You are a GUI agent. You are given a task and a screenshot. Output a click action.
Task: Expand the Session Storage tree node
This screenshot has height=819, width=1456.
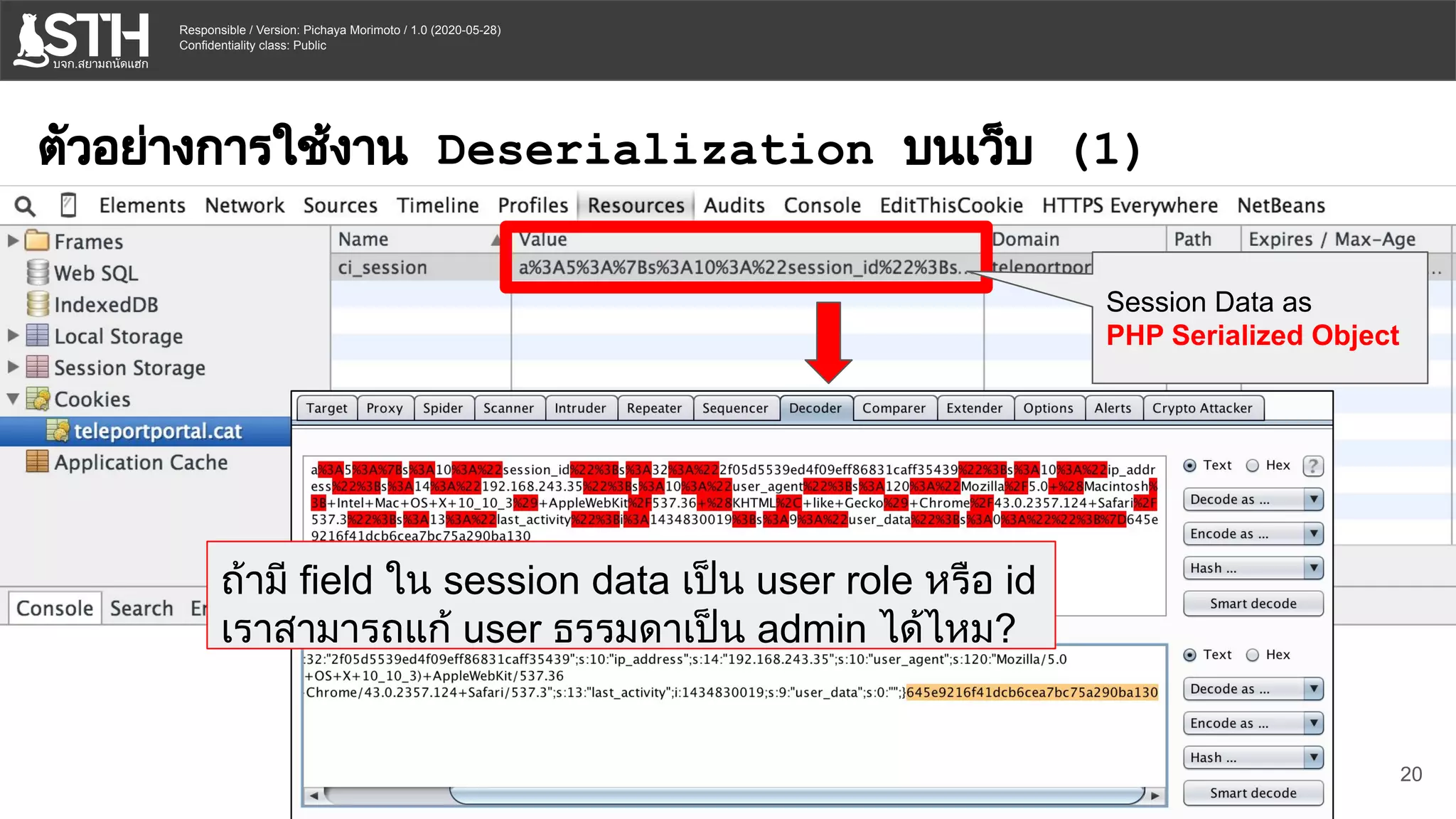[13, 367]
